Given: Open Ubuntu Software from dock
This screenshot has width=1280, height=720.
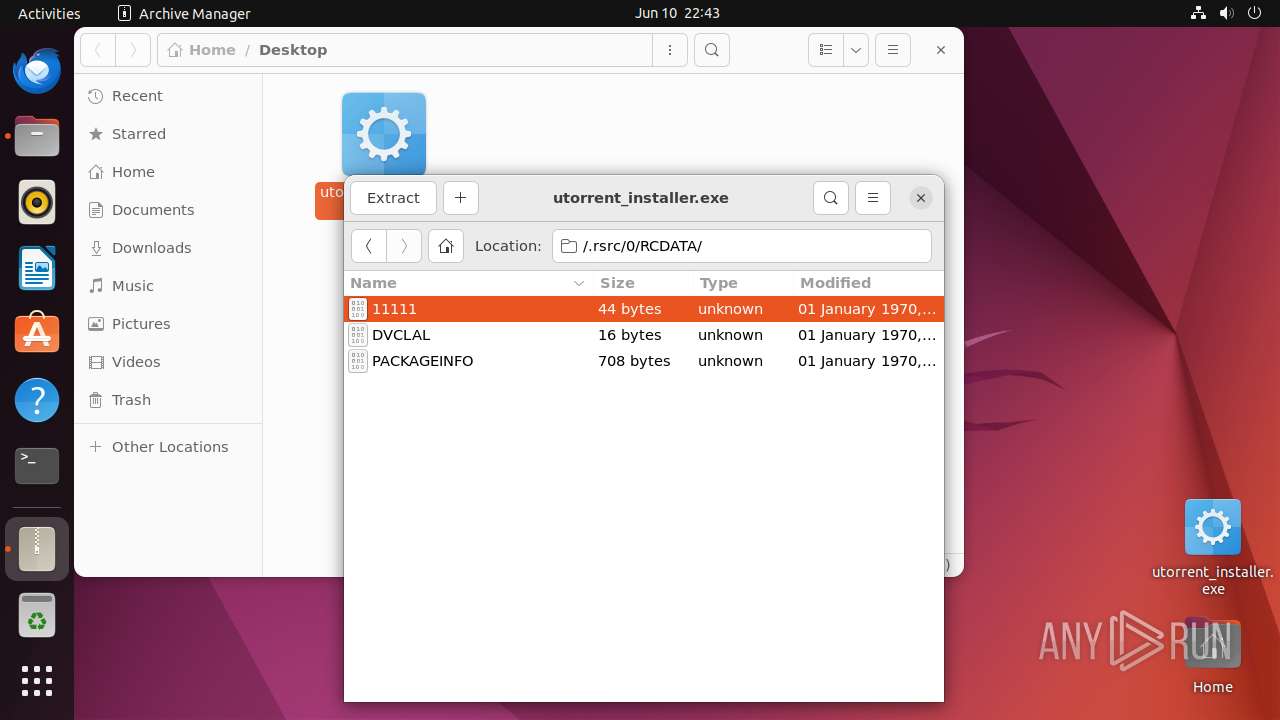Looking at the screenshot, I should [37, 335].
